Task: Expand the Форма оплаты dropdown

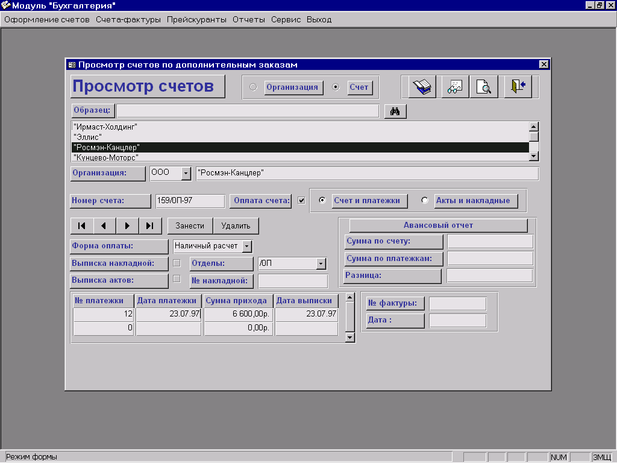Action: coord(247,245)
